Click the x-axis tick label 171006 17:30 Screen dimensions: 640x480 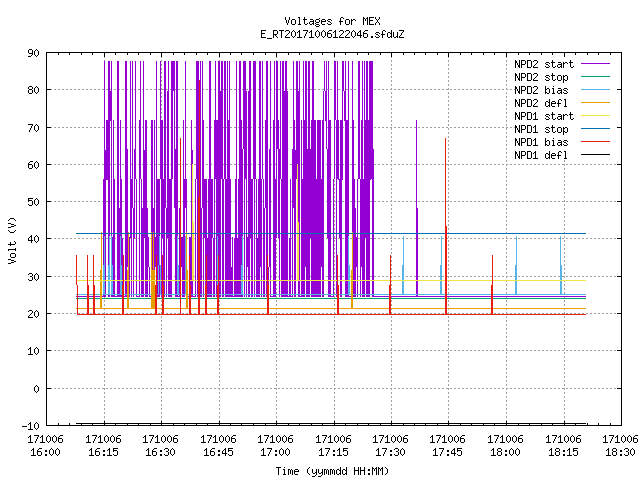(391, 446)
